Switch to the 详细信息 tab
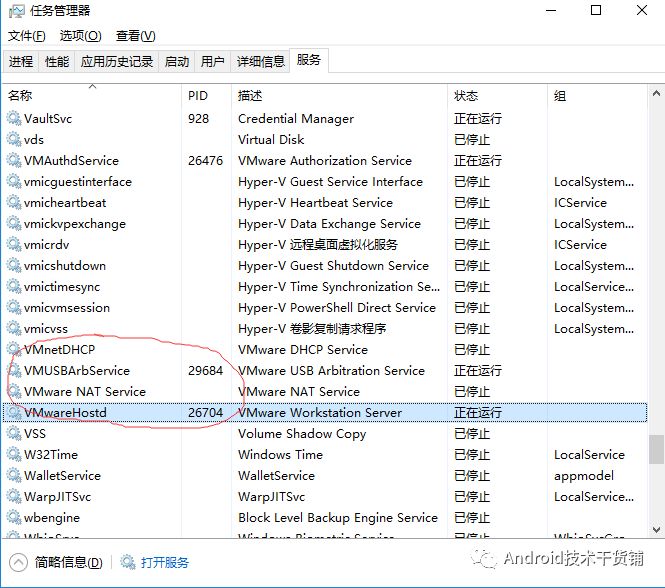This screenshot has width=665, height=588. coord(260,62)
